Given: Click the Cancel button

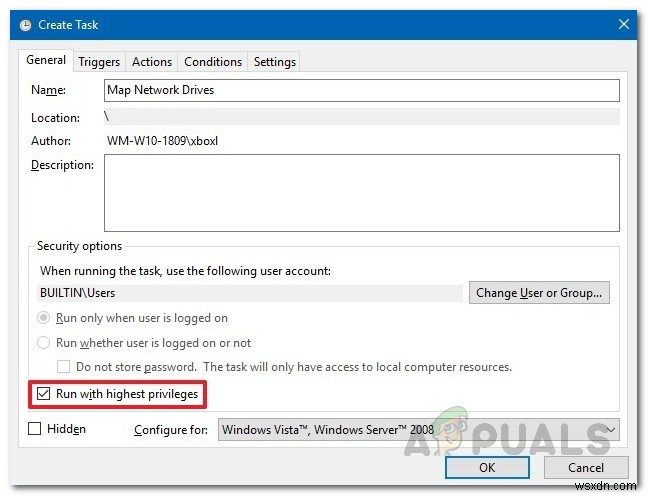Looking at the screenshot, I should (586, 467).
